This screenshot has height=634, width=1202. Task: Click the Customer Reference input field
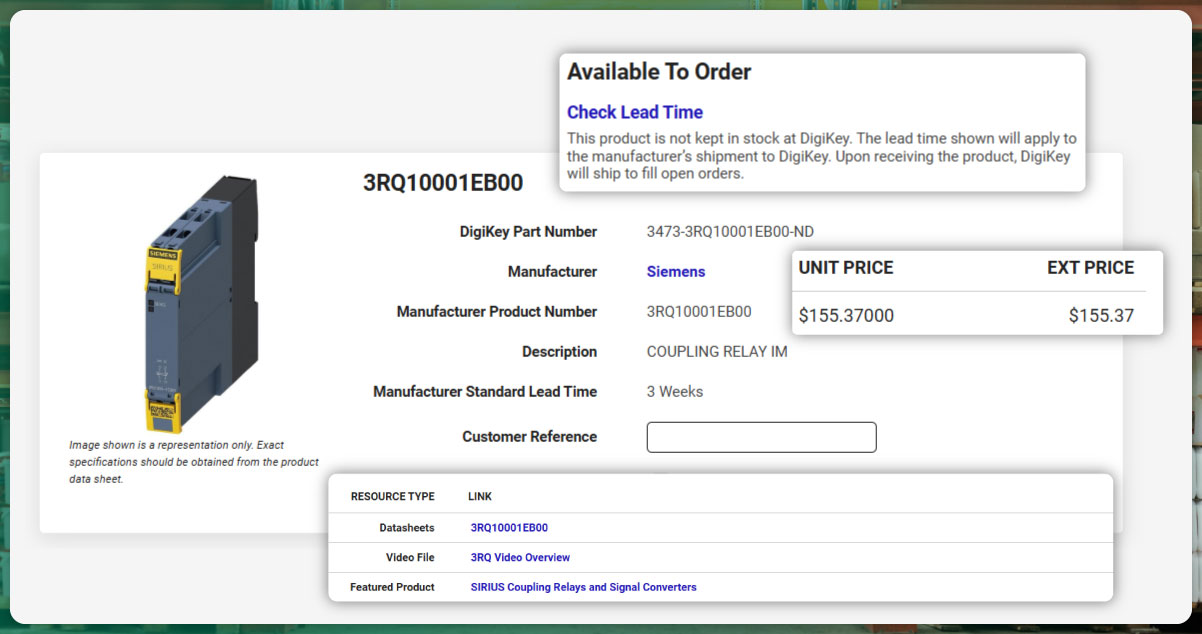tap(762, 437)
